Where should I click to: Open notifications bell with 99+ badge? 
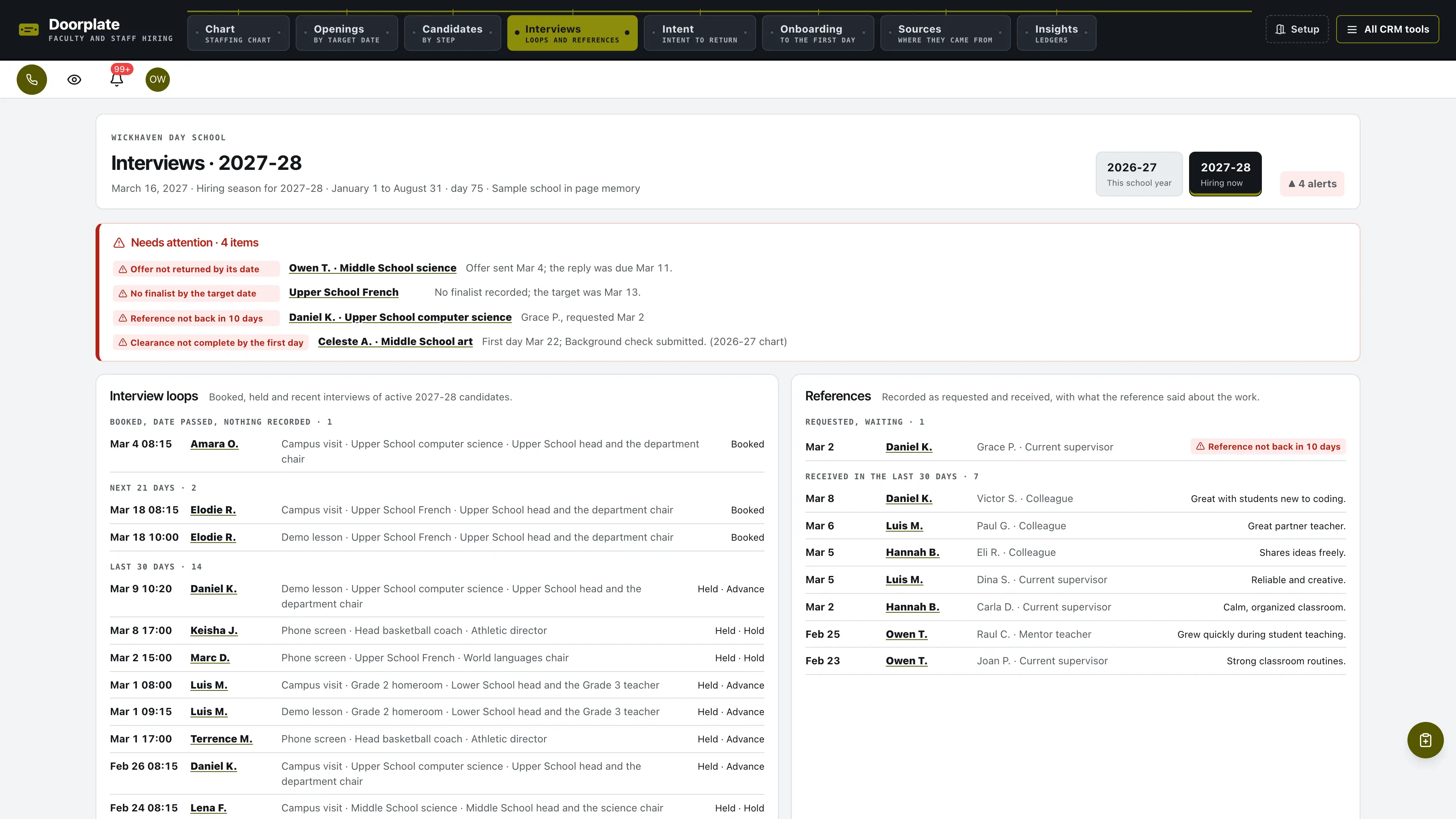pyautogui.click(x=117, y=80)
